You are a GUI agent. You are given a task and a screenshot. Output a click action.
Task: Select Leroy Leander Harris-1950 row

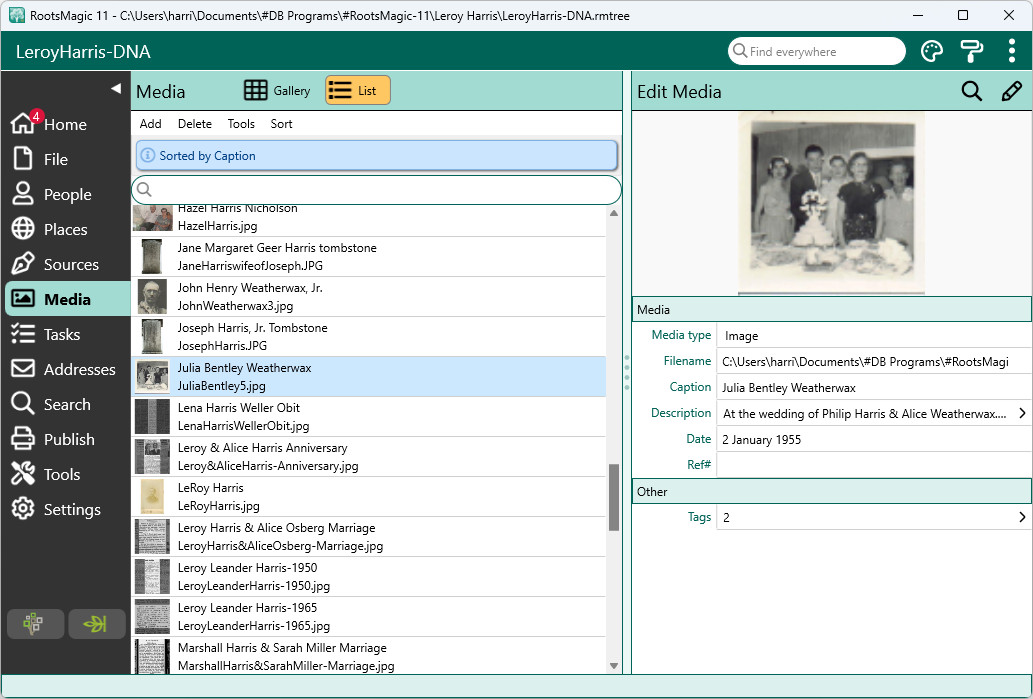tap(369, 576)
